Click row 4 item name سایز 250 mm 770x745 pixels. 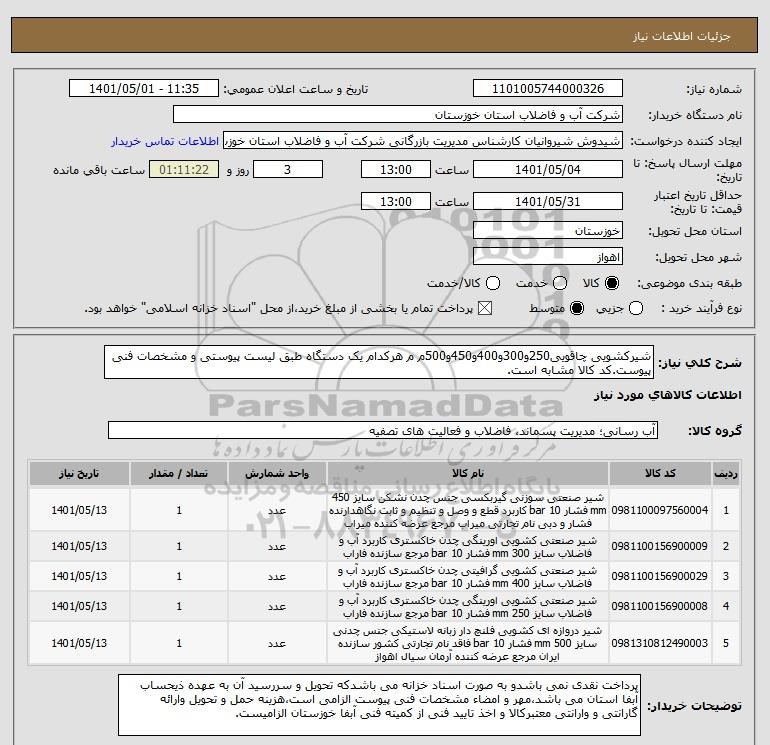click(468, 607)
